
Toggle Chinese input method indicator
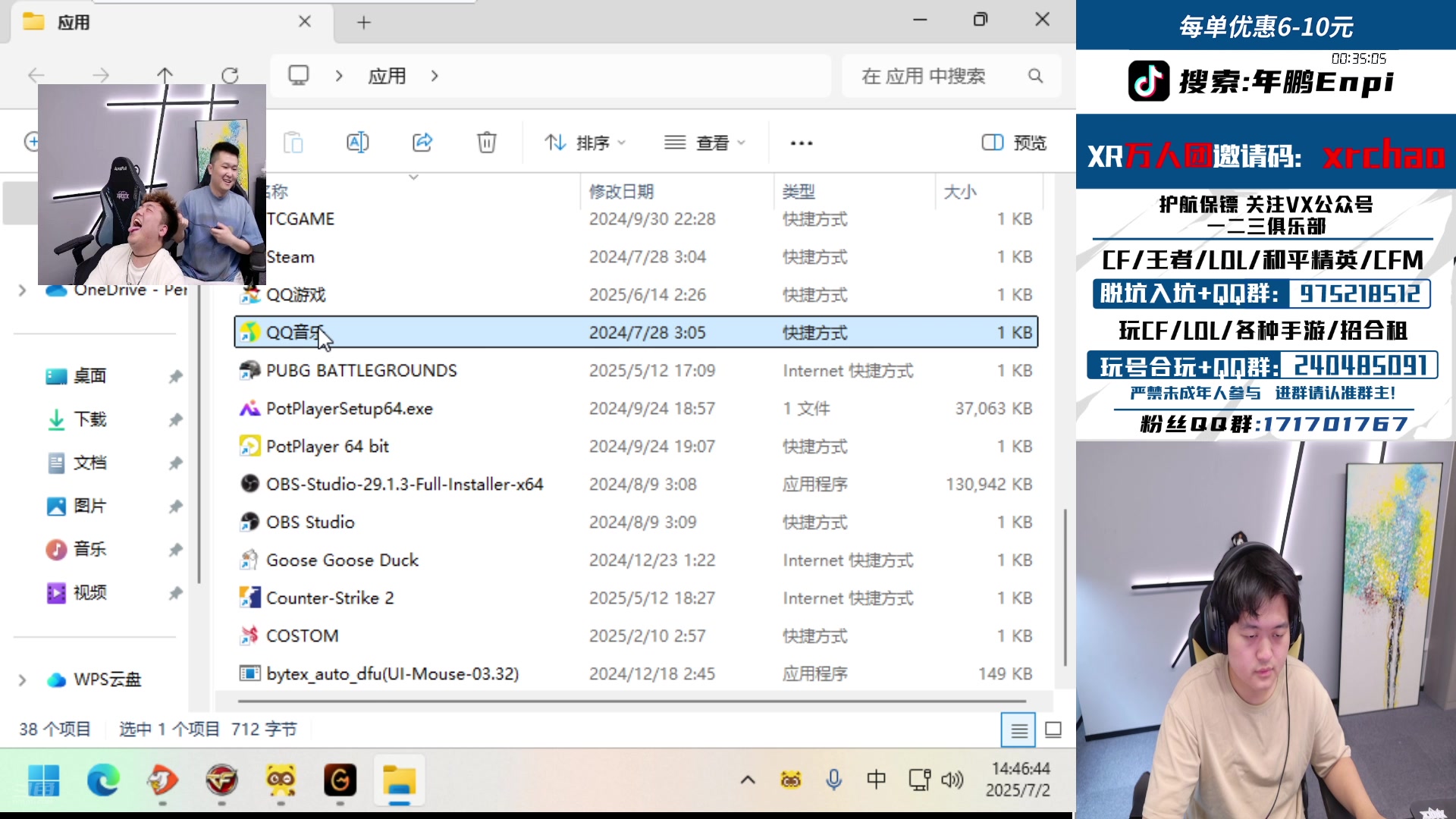click(876, 780)
